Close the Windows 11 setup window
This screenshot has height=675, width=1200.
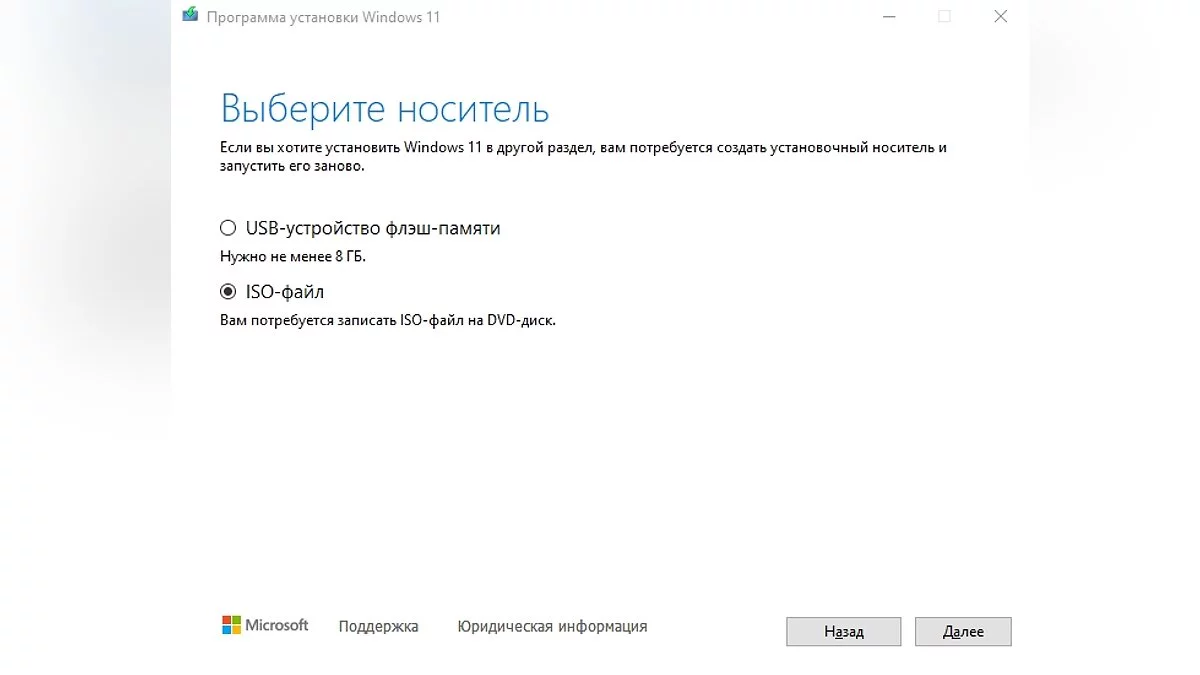(1000, 16)
